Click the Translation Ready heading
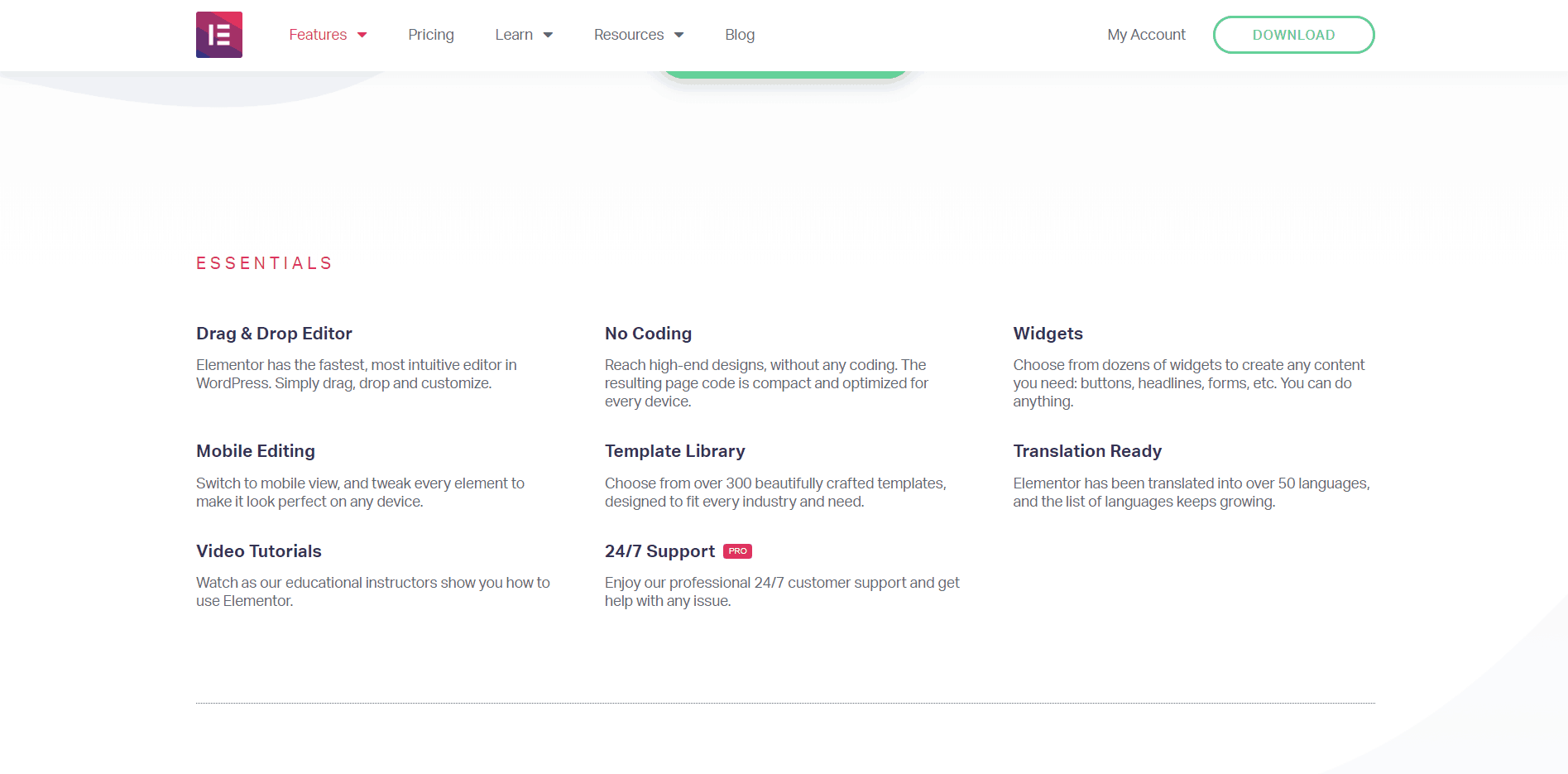This screenshot has width=1568, height=774. pyautogui.click(x=1087, y=451)
